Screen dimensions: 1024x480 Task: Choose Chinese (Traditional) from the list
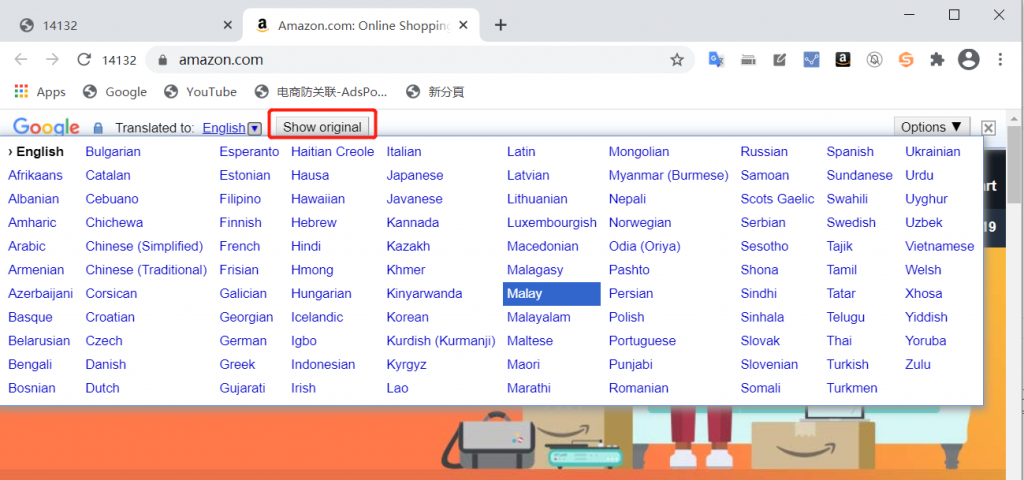[x=146, y=270]
